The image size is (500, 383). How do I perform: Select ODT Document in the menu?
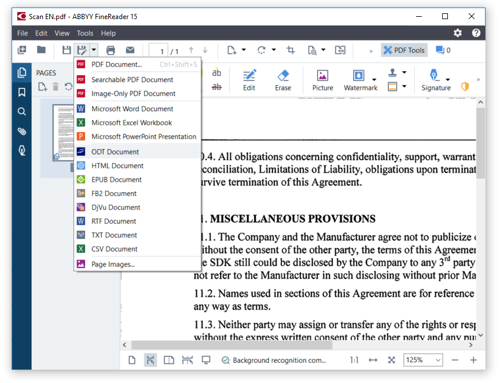point(138,152)
